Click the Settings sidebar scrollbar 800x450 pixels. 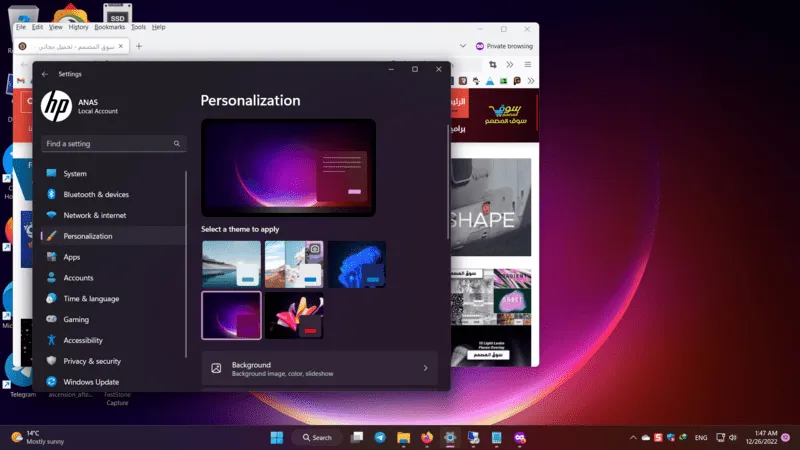[186, 264]
